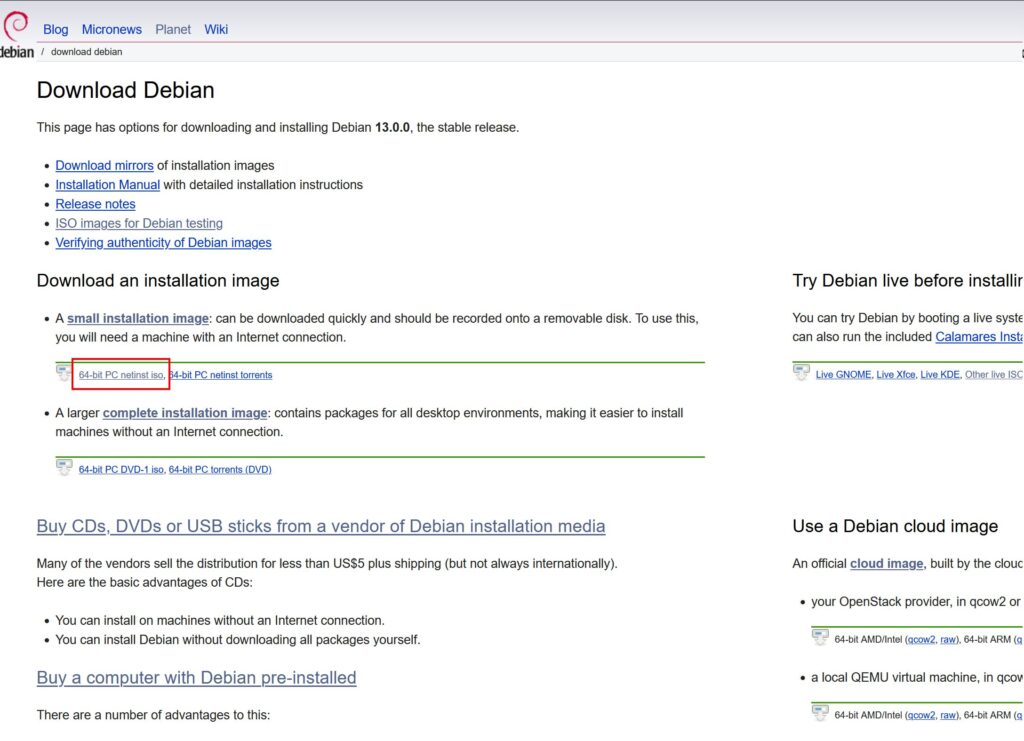This screenshot has height=741, width=1024.
Task: Select the Live Xfce download link
Action: [x=895, y=375]
